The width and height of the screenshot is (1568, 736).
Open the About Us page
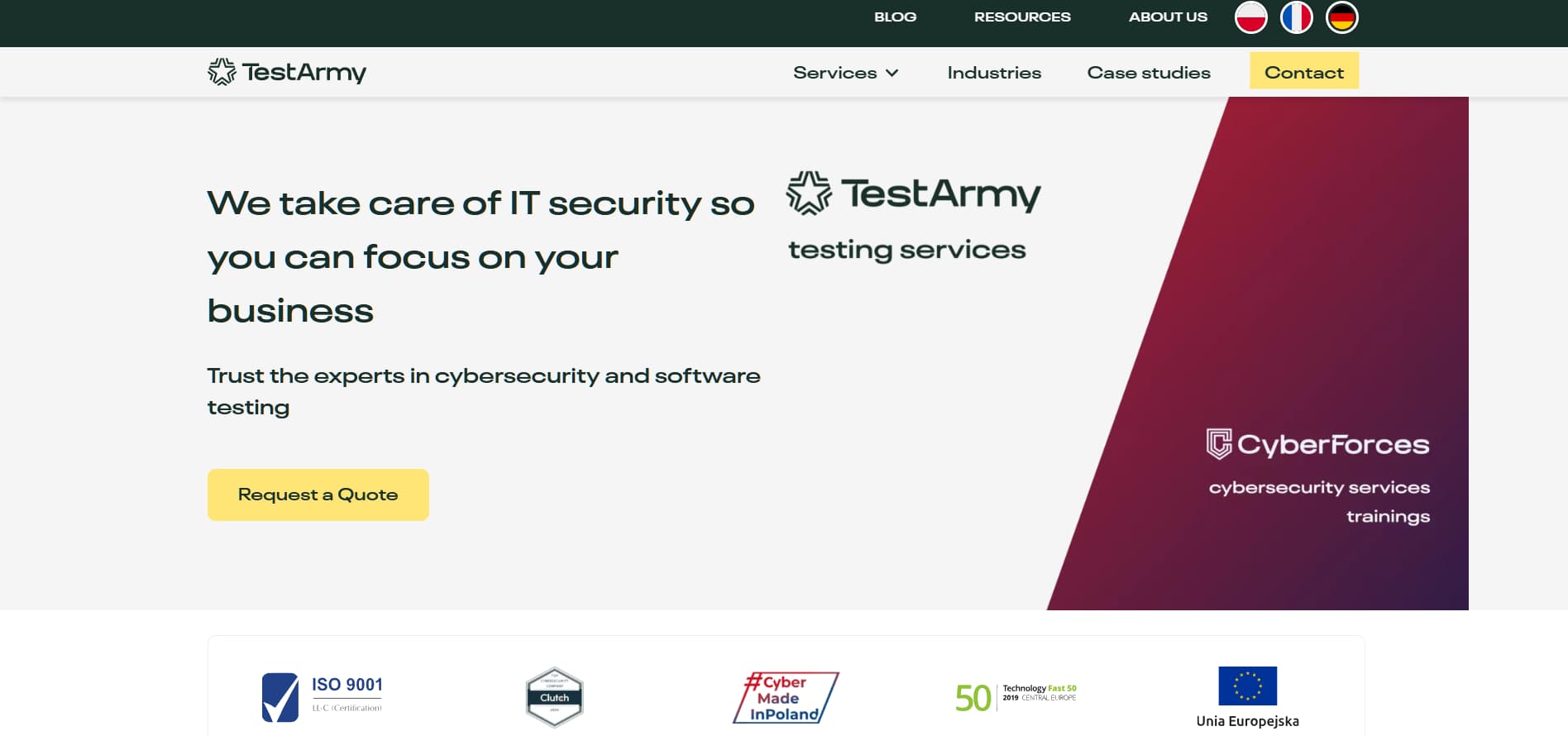[x=1168, y=17]
